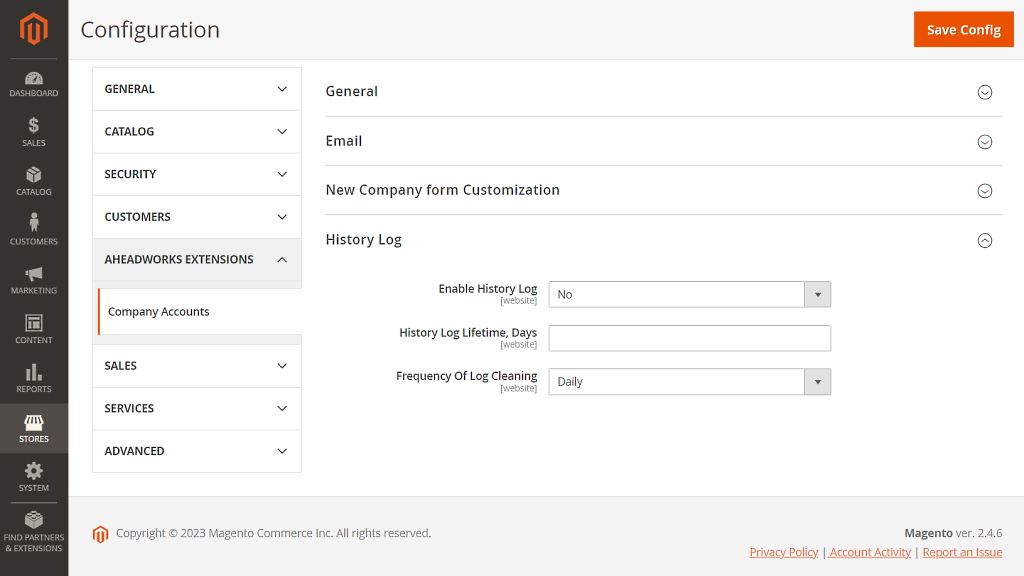The width and height of the screenshot is (1024, 576).
Task: Open the Dashboard from the sidebar
Action: 34,84
